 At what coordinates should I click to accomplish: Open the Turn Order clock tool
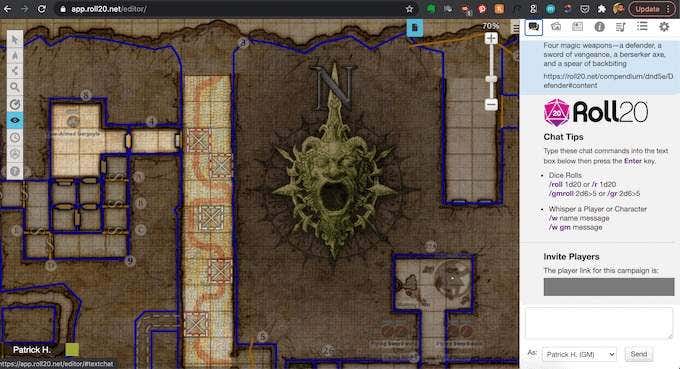coord(15,137)
